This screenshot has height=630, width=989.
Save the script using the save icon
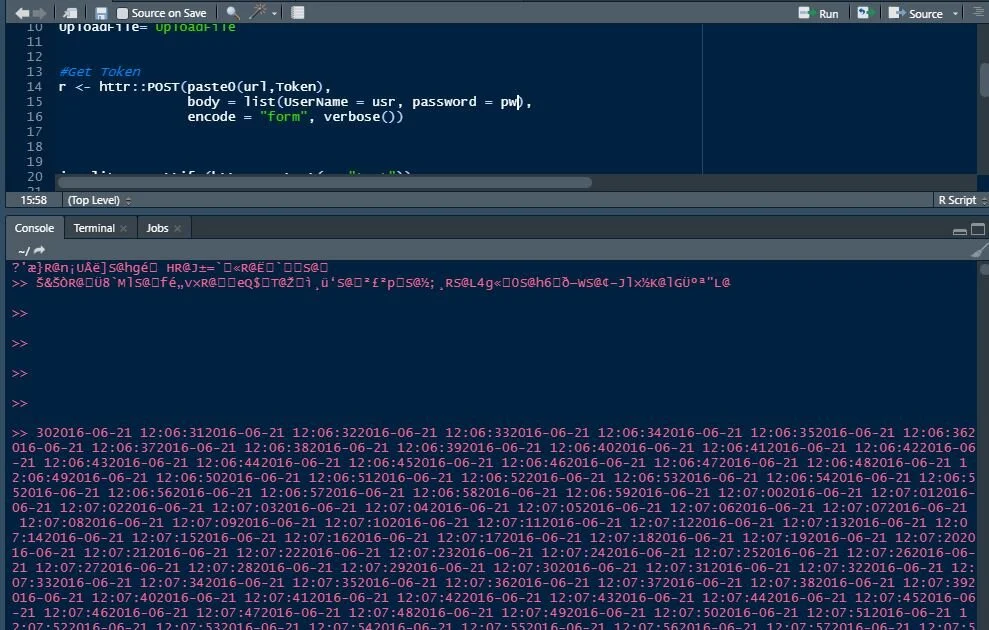(x=102, y=12)
